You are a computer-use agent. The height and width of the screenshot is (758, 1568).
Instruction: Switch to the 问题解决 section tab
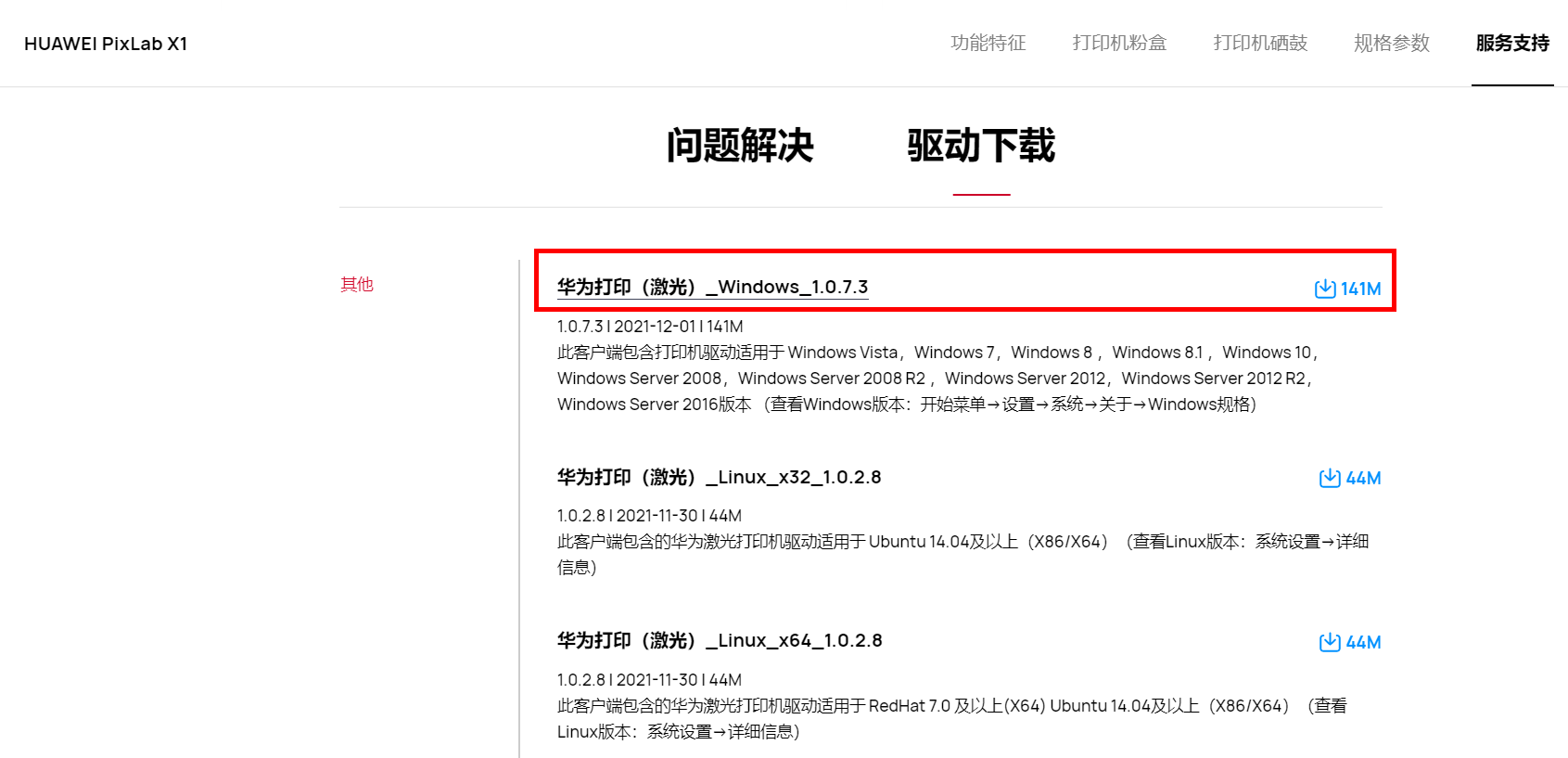(x=740, y=146)
